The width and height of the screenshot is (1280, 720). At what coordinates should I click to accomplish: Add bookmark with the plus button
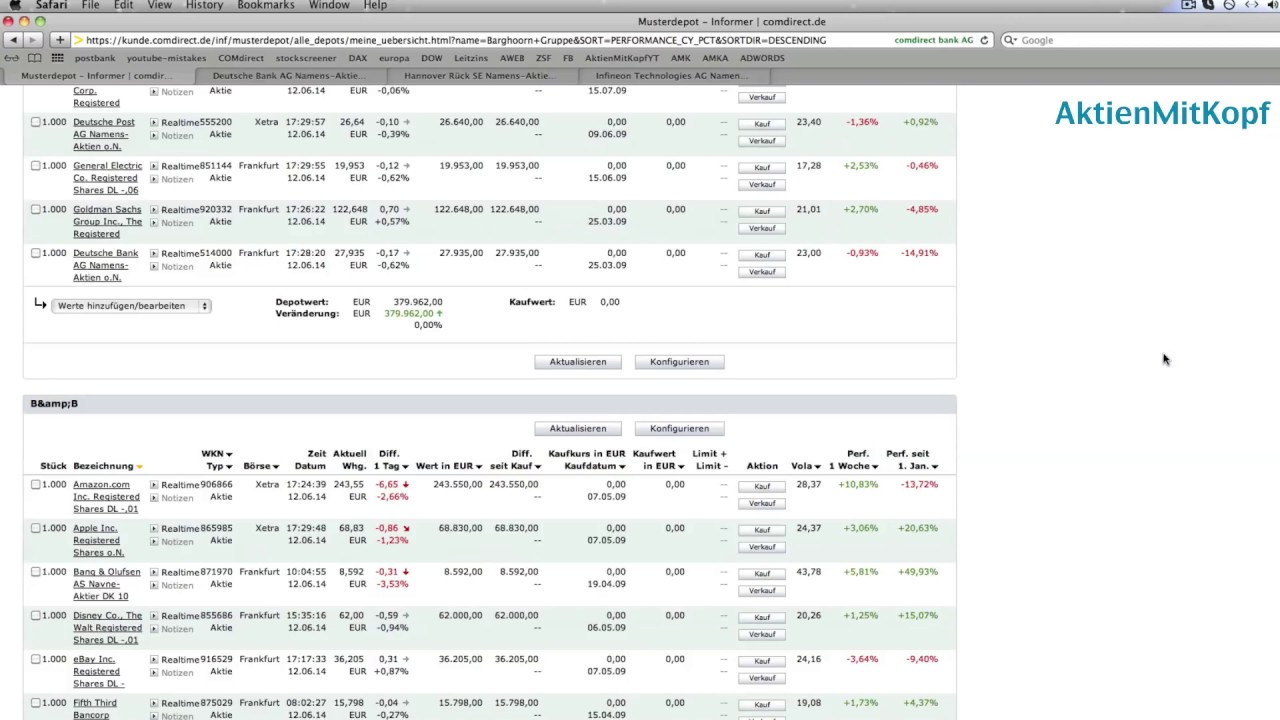tap(60, 40)
